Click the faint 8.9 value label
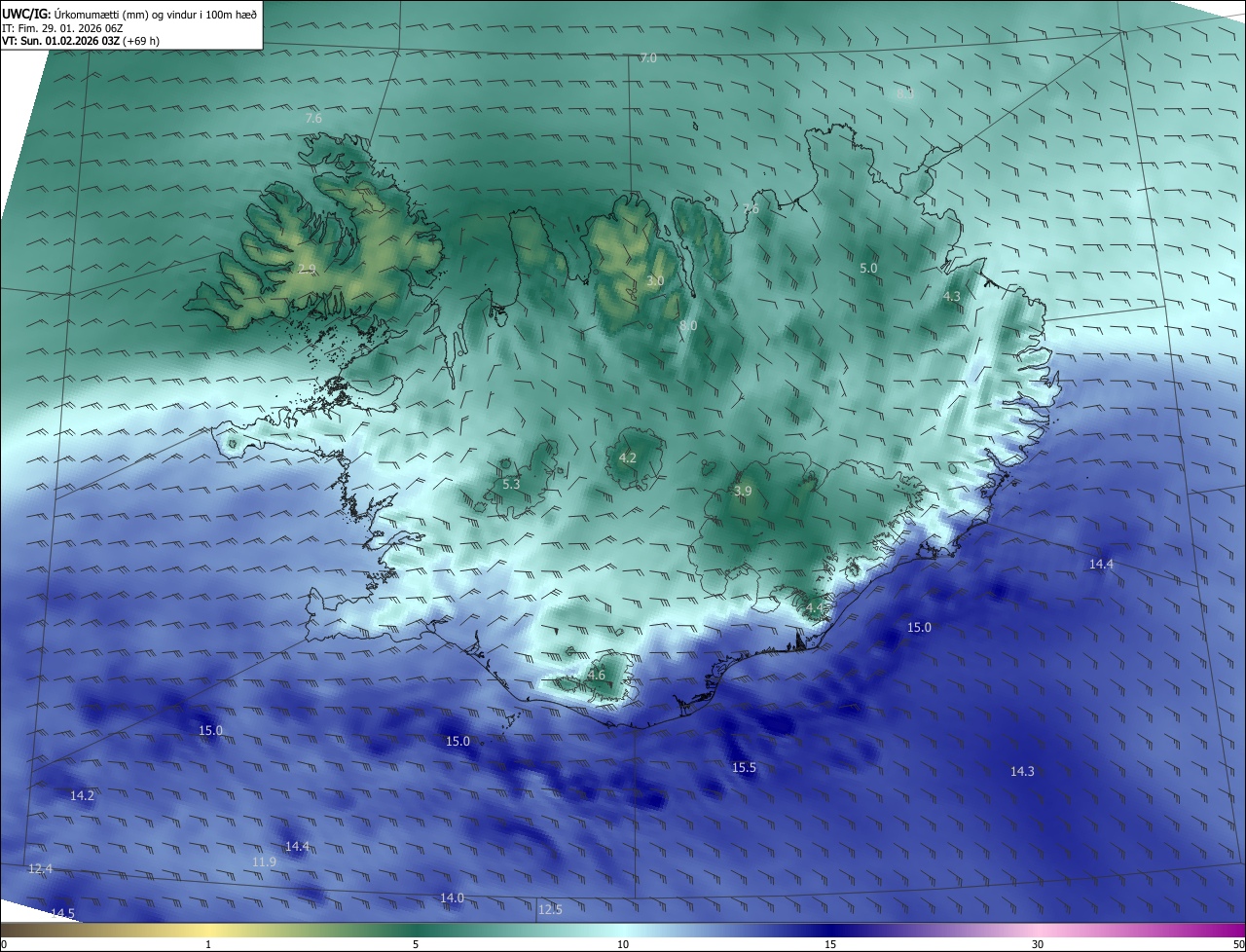 tap(905, 93)
